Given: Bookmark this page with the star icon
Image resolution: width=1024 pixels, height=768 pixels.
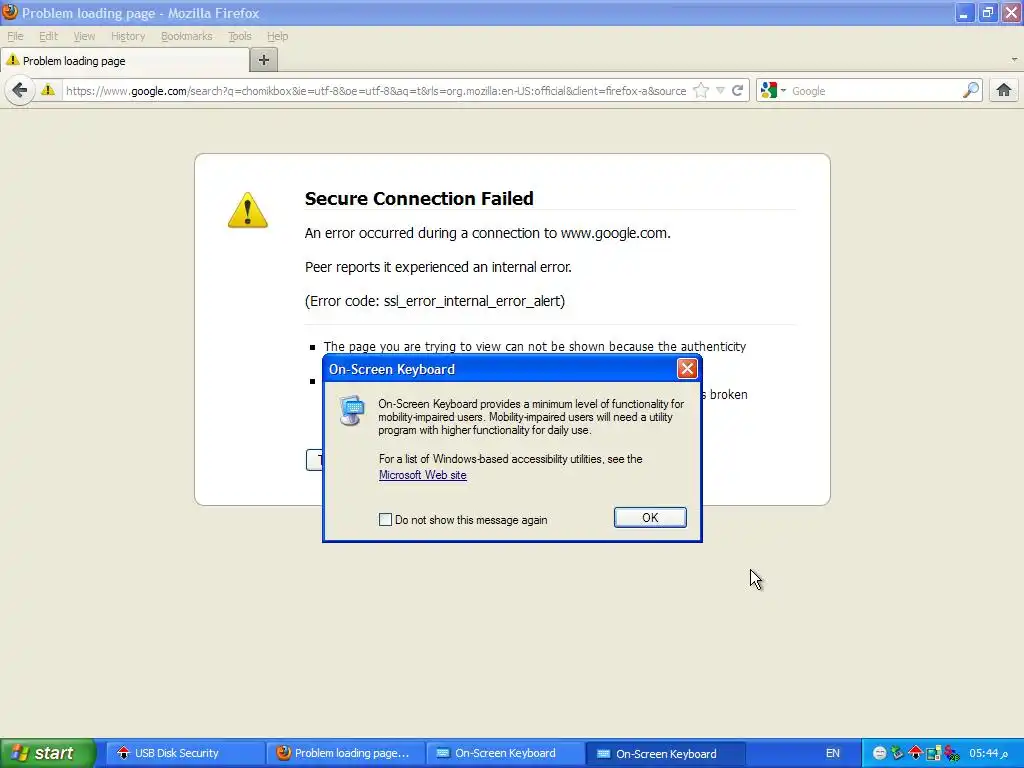Looking at the screenshot, I should pos(701,90).
